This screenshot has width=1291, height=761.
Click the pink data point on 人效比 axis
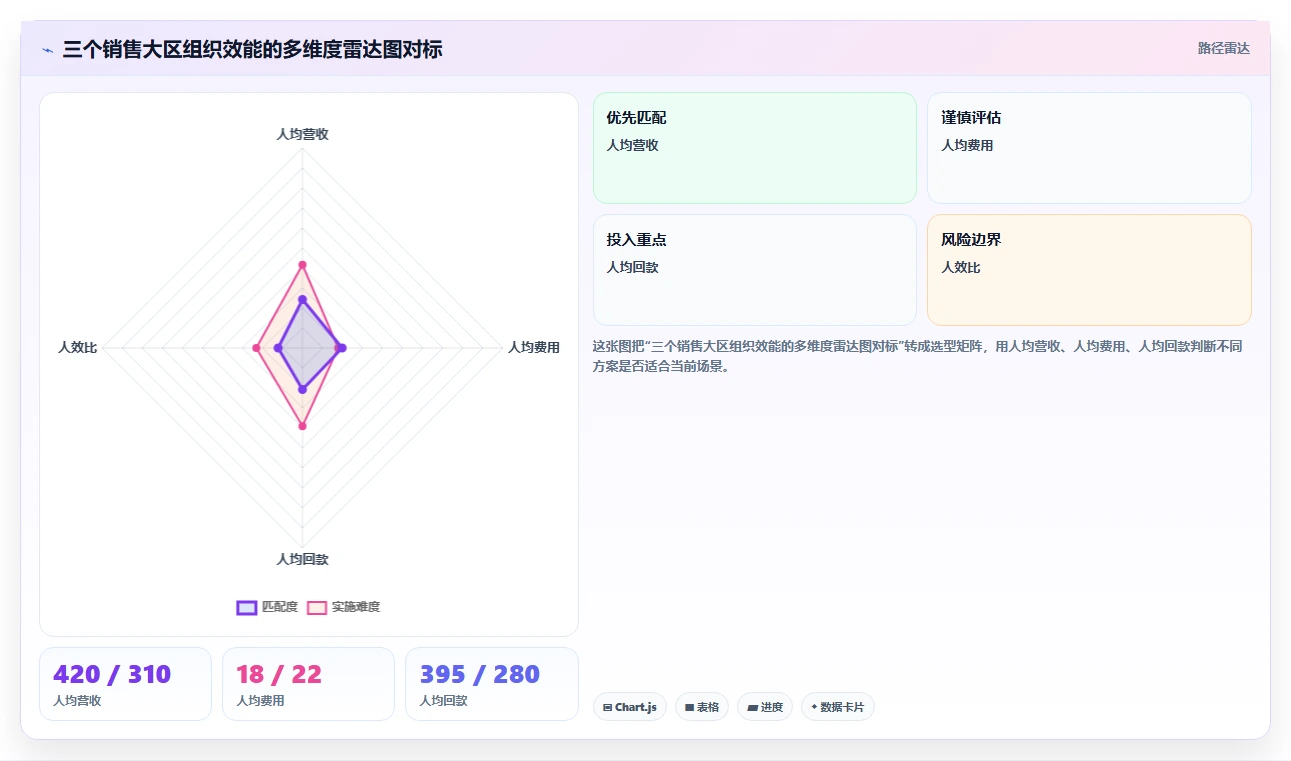click(257, 348)
